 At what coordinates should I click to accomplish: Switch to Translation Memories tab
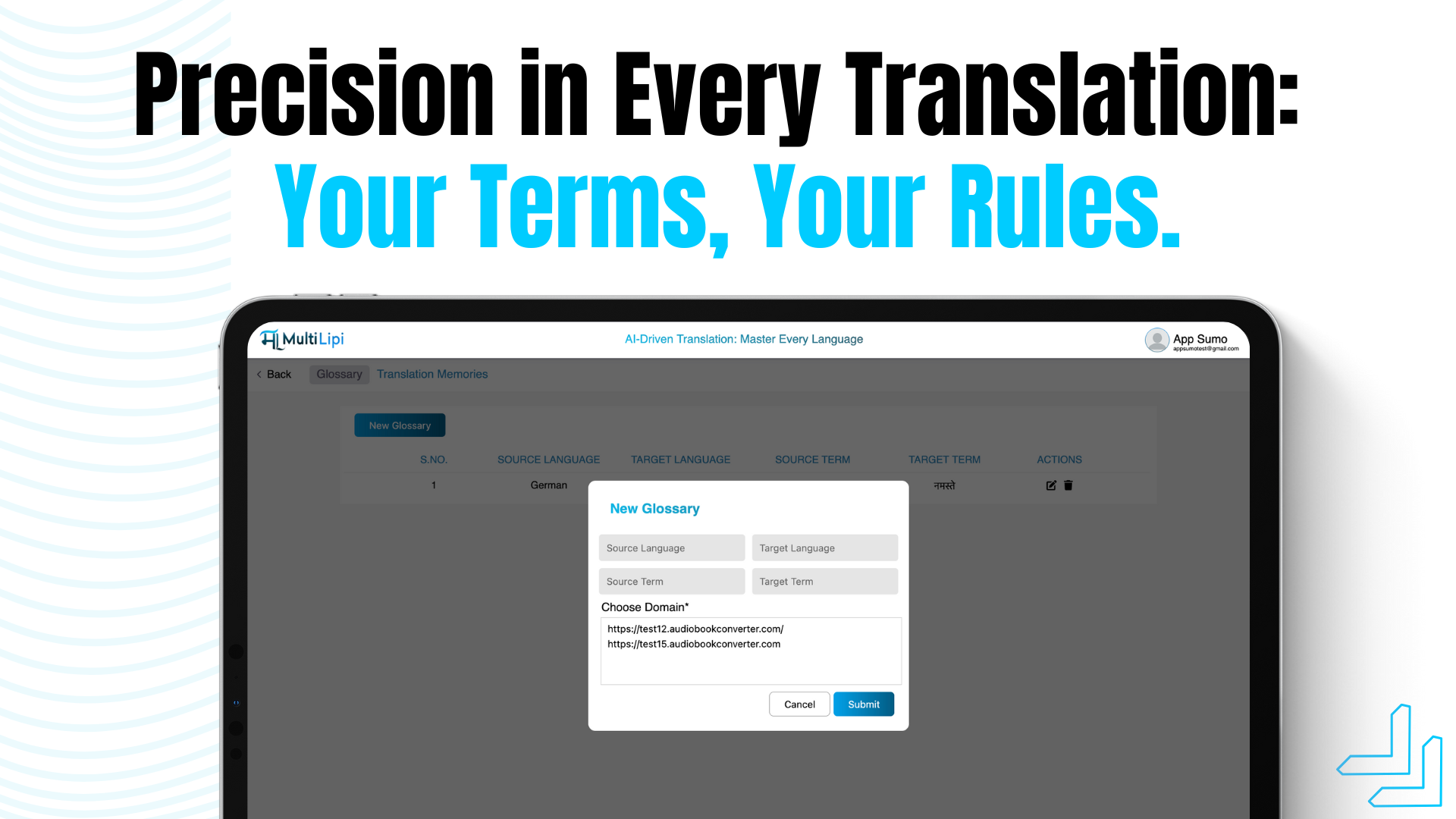pyautogui.click(x=432, y=374)
